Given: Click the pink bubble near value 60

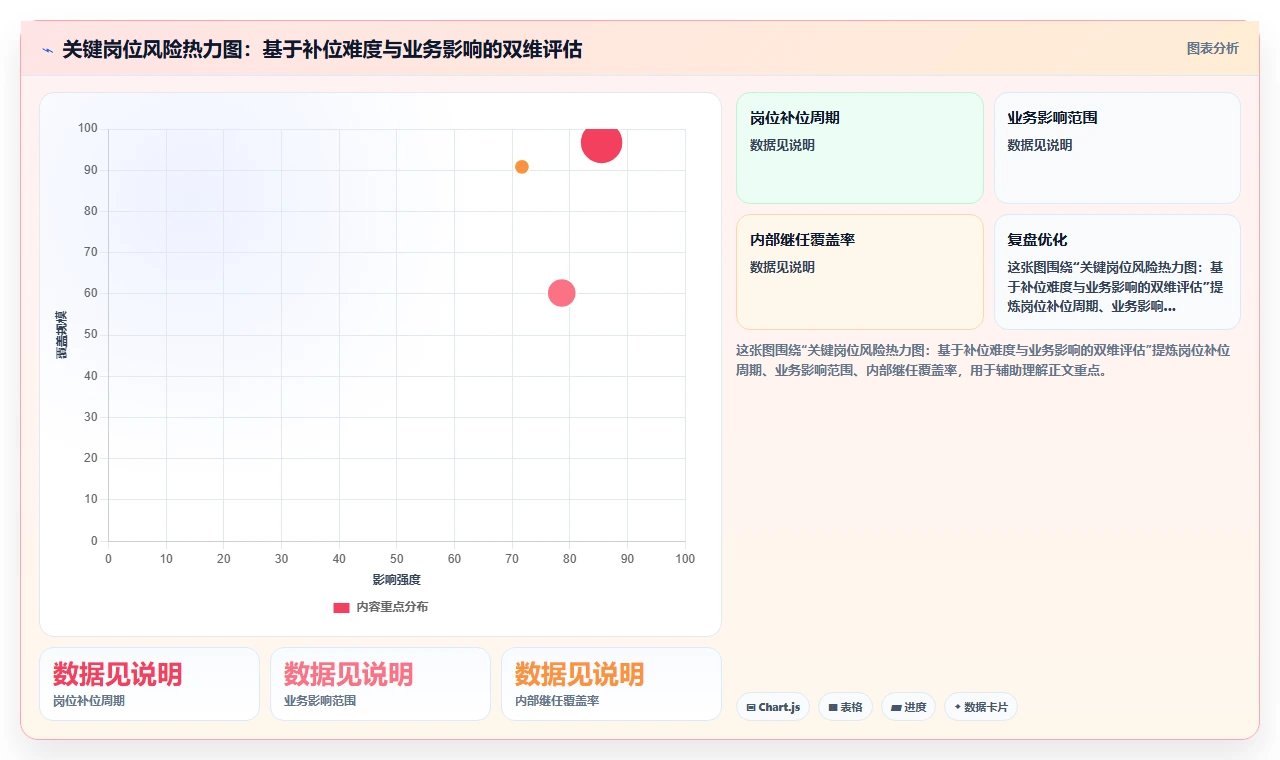Looking at the screenshot, I should click(x=562, y=293).
